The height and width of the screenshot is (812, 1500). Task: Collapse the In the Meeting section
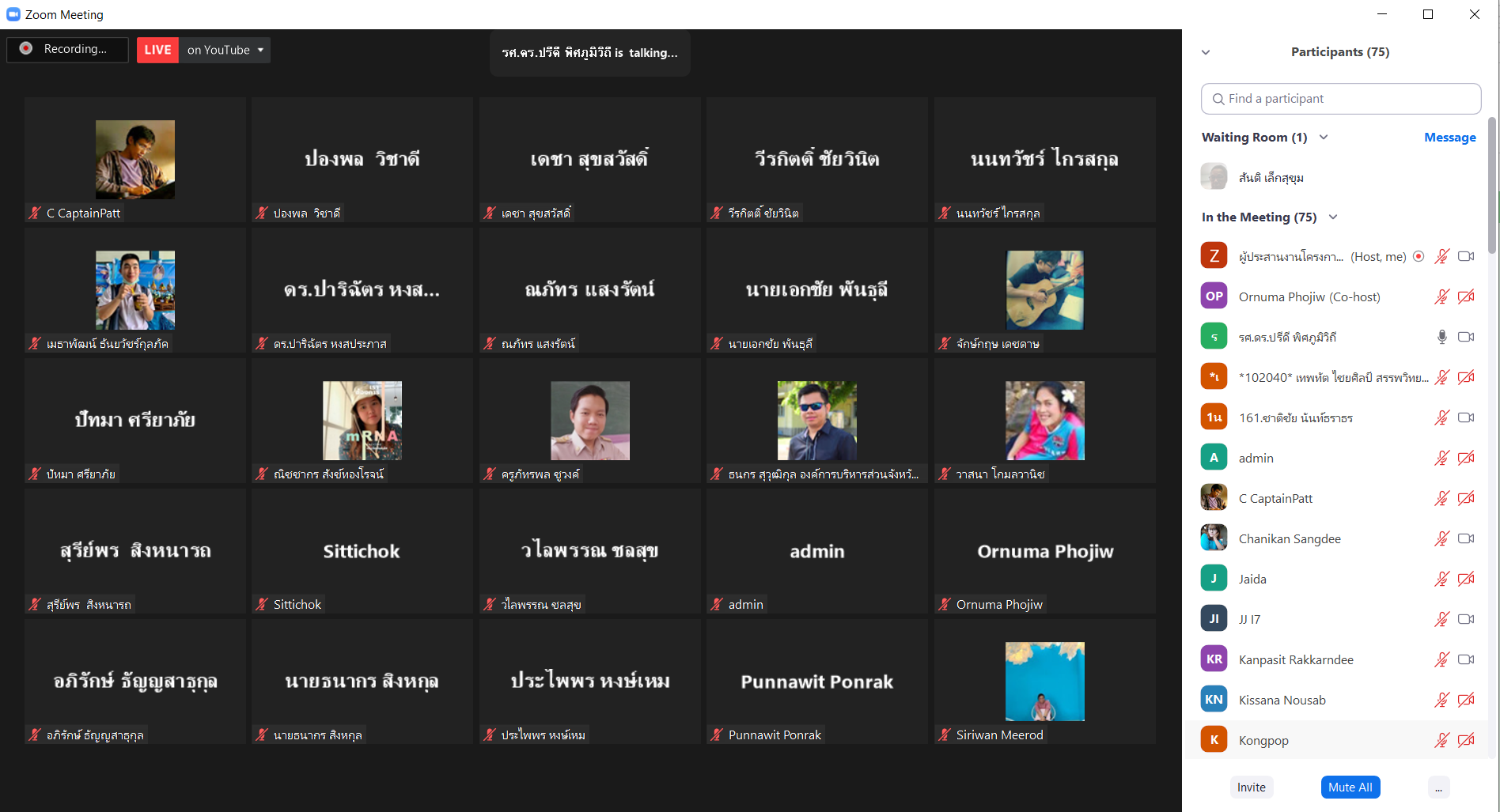[x=1333, y=217]
